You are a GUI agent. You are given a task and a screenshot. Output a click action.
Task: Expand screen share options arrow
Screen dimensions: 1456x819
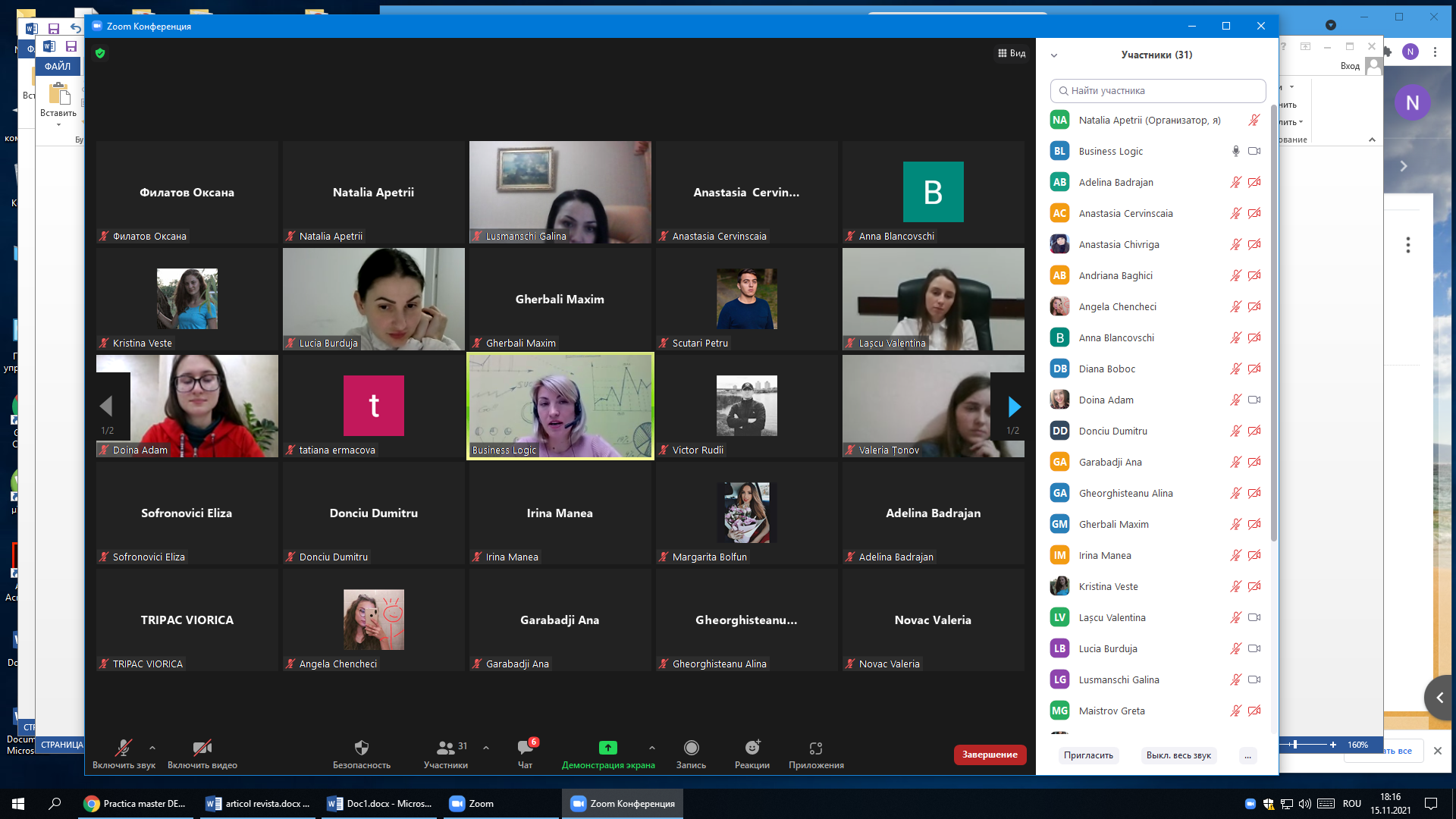652,748
